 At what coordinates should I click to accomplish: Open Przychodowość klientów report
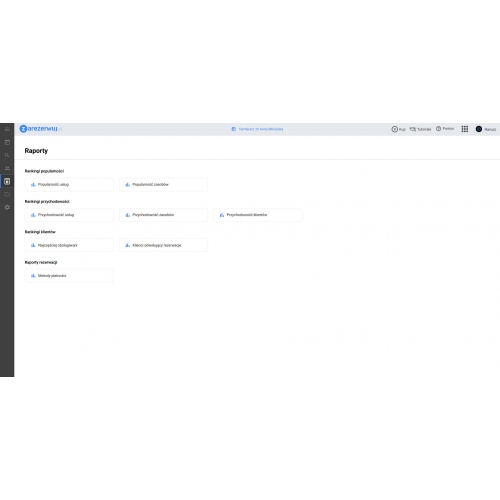tap(258, 215)
